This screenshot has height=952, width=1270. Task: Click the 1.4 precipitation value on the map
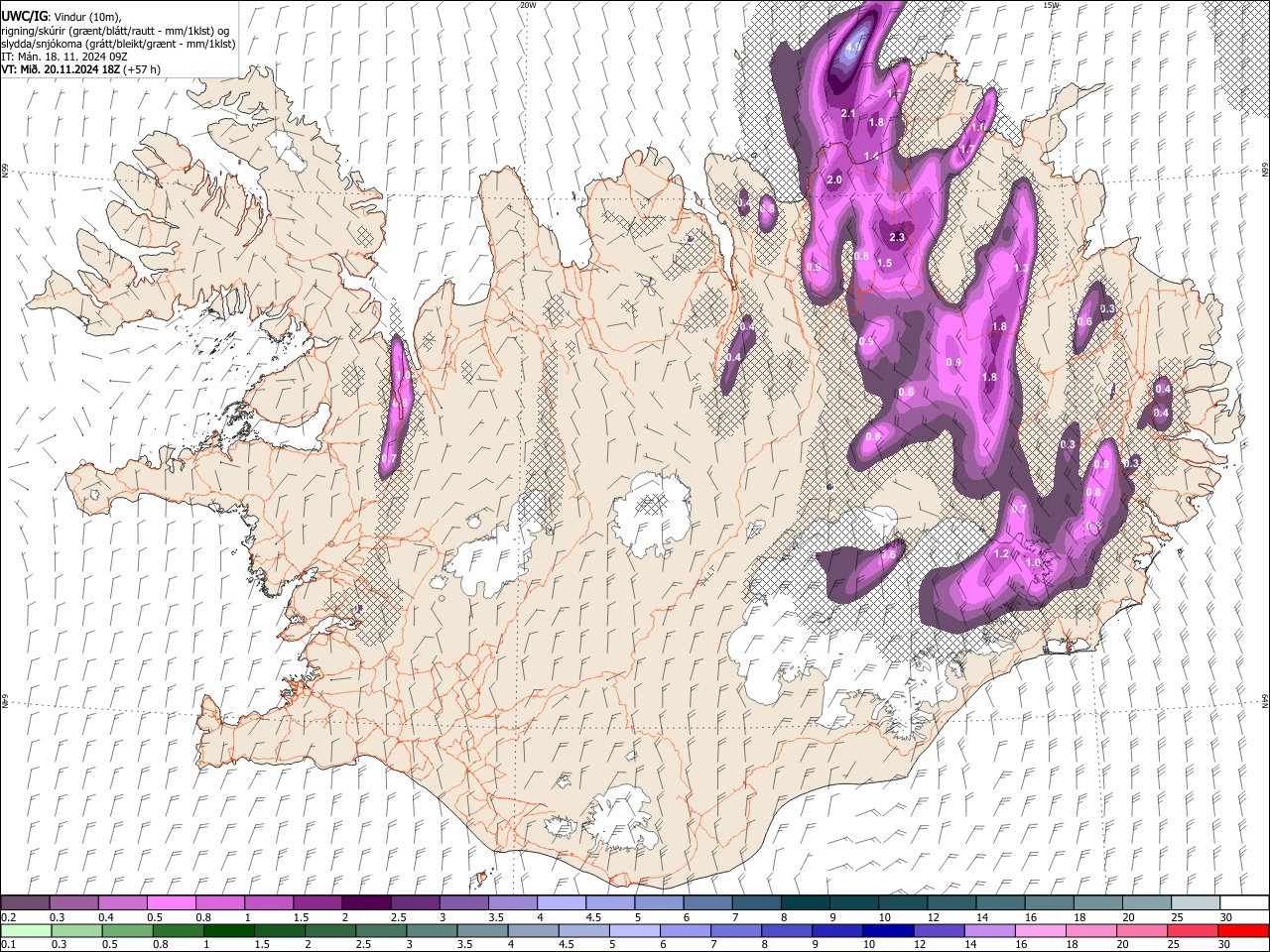[x=871, y=157]
